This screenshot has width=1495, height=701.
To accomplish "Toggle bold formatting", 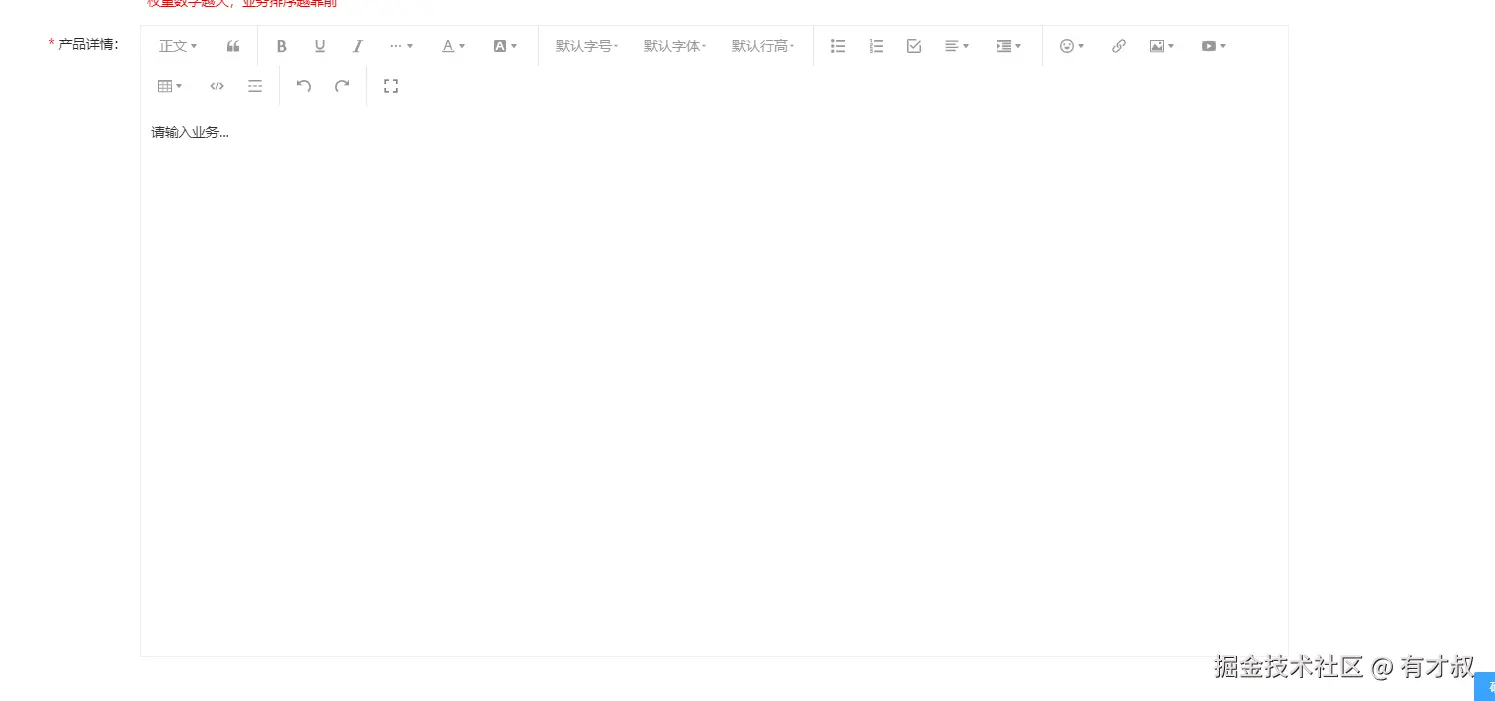I will coord(282,46).
